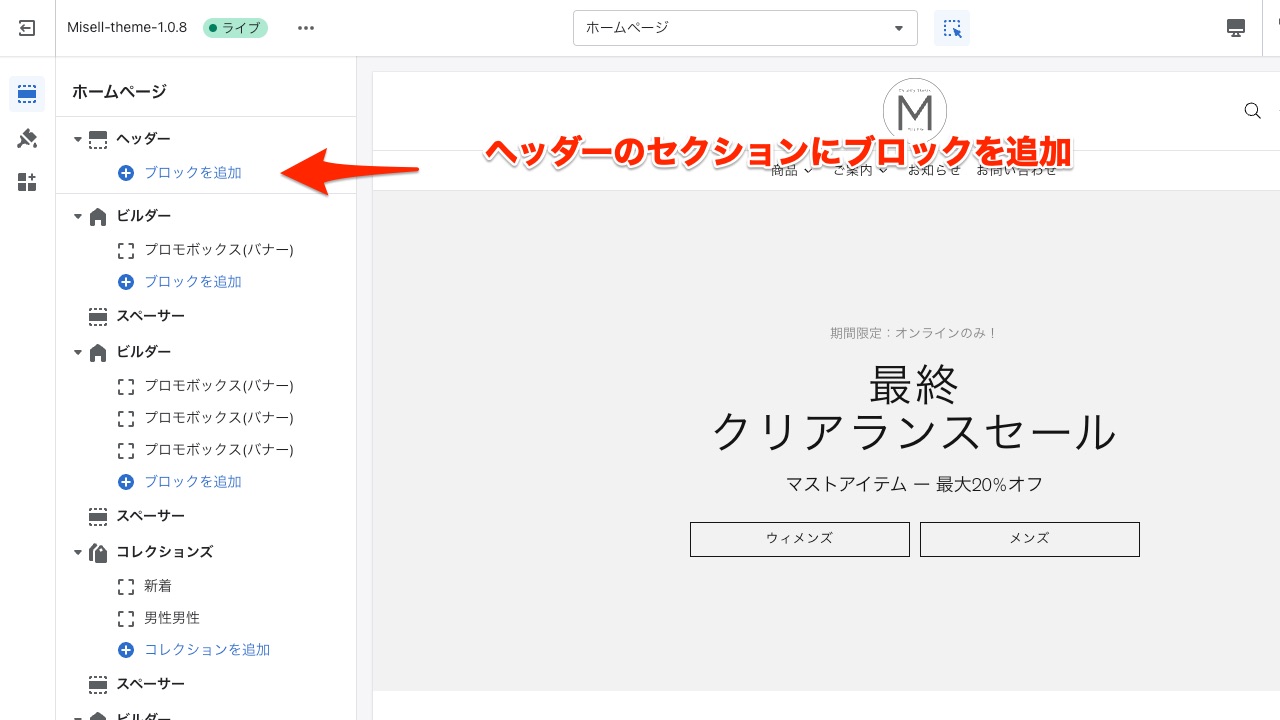Open お知らせ navigation link
The width and height of the screenshot is (1280, 720).
coord(934,171)
